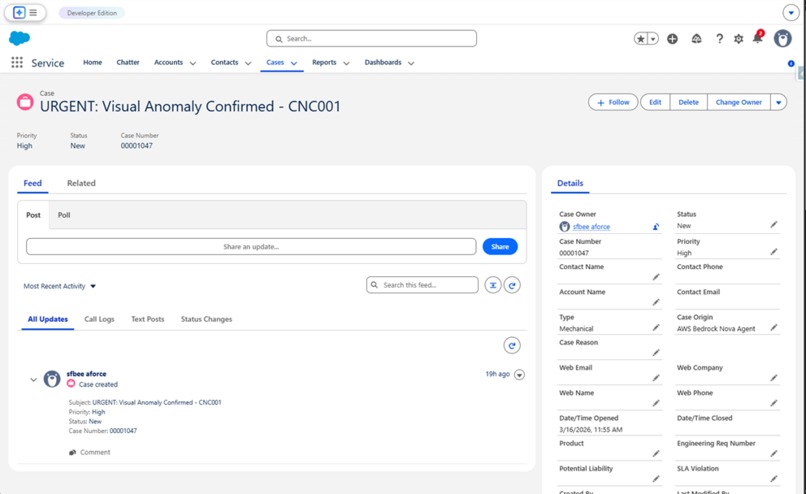Edit the Case Reason pencil icon
This screenshot has height=494, width=806.
click(656, 353)
